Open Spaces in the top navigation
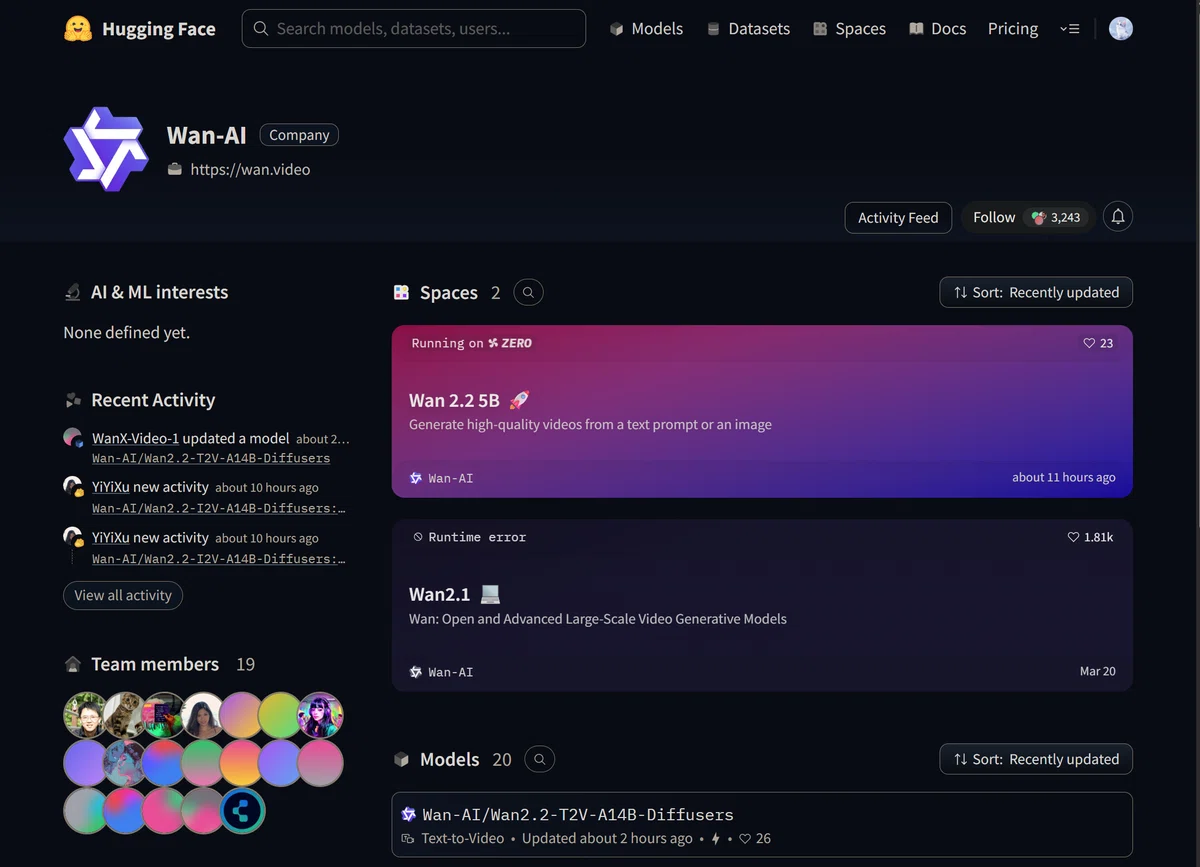This screenshot has width=1200, height=867. tap(849, 29)
